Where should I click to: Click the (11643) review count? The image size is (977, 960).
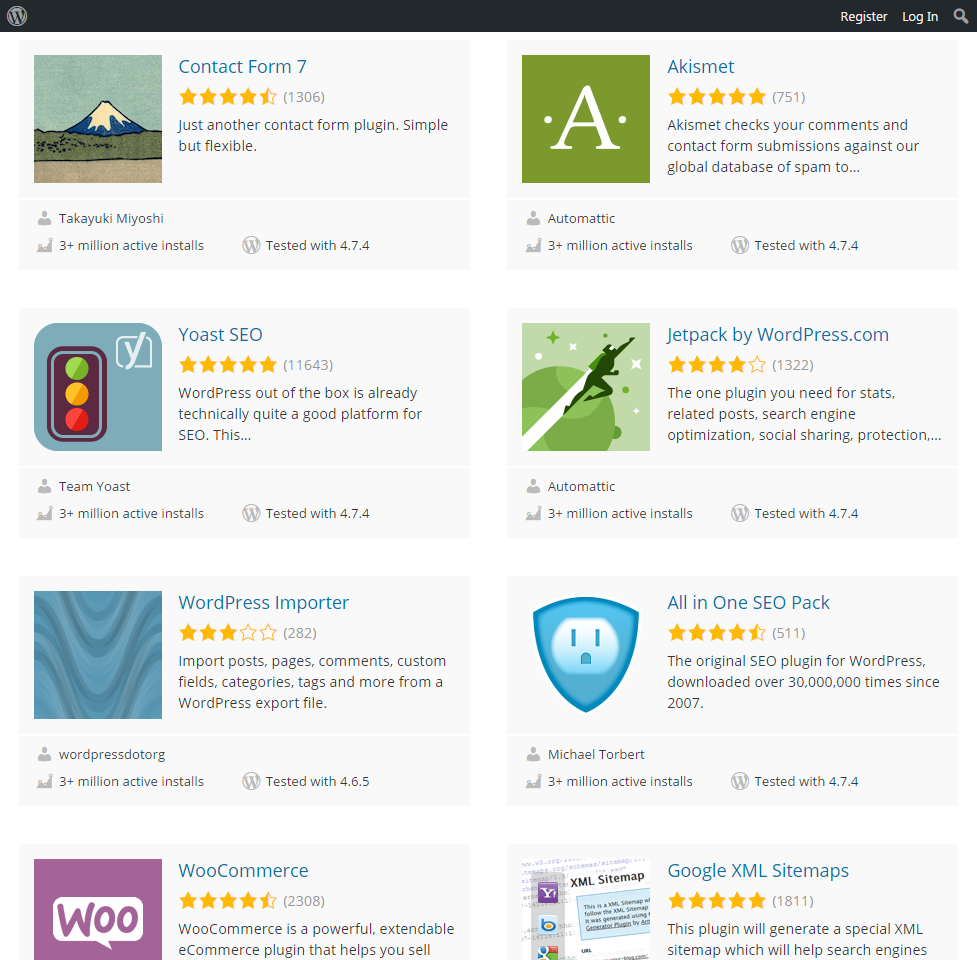308,365
